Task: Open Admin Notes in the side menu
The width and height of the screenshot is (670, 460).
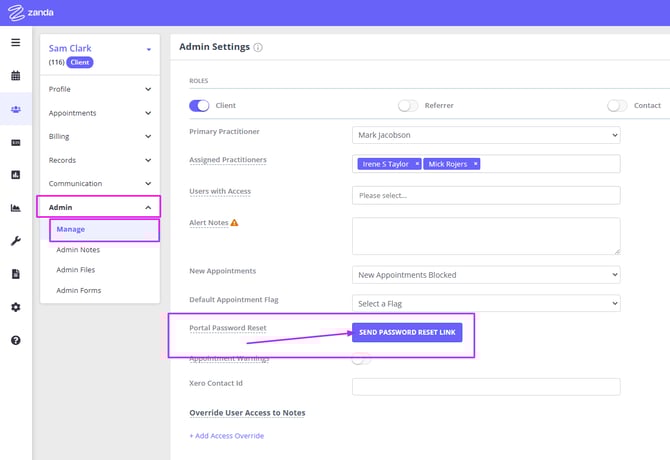Action: click(78, 250)
